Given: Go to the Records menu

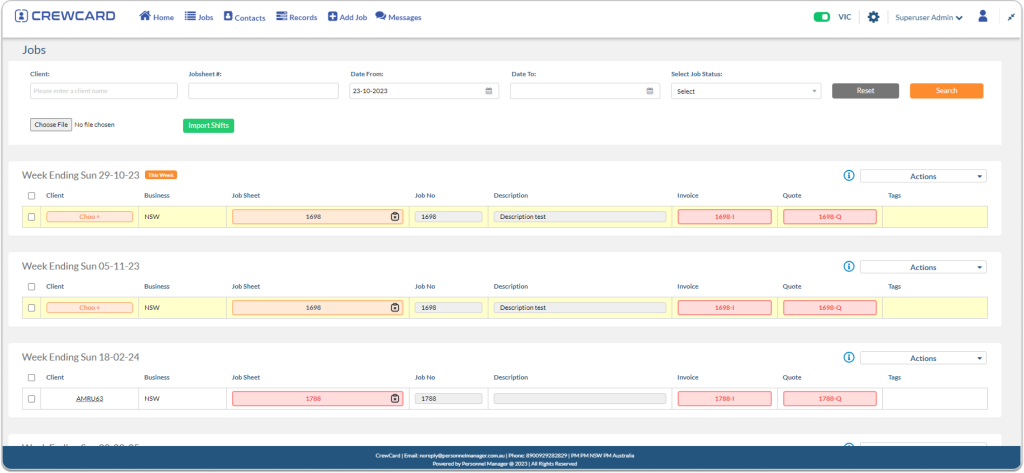Looking at the screenshot, I should click(x=296, y=17).
